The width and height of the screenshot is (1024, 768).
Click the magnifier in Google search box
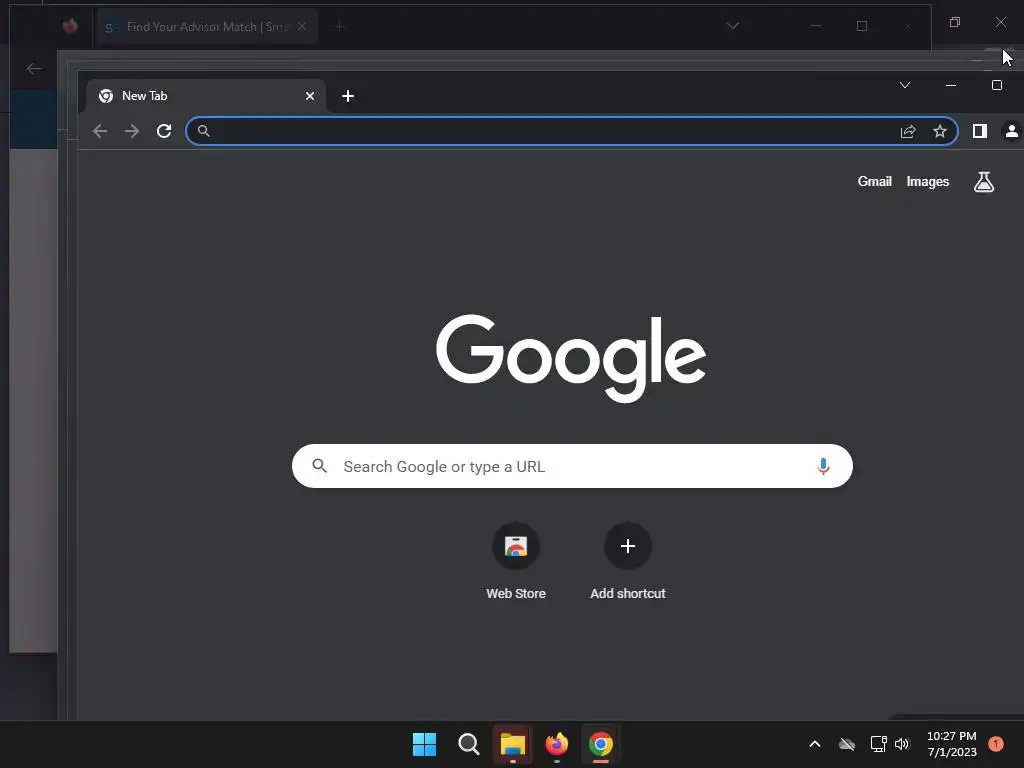pyautogui.click(x=319, y=466)
